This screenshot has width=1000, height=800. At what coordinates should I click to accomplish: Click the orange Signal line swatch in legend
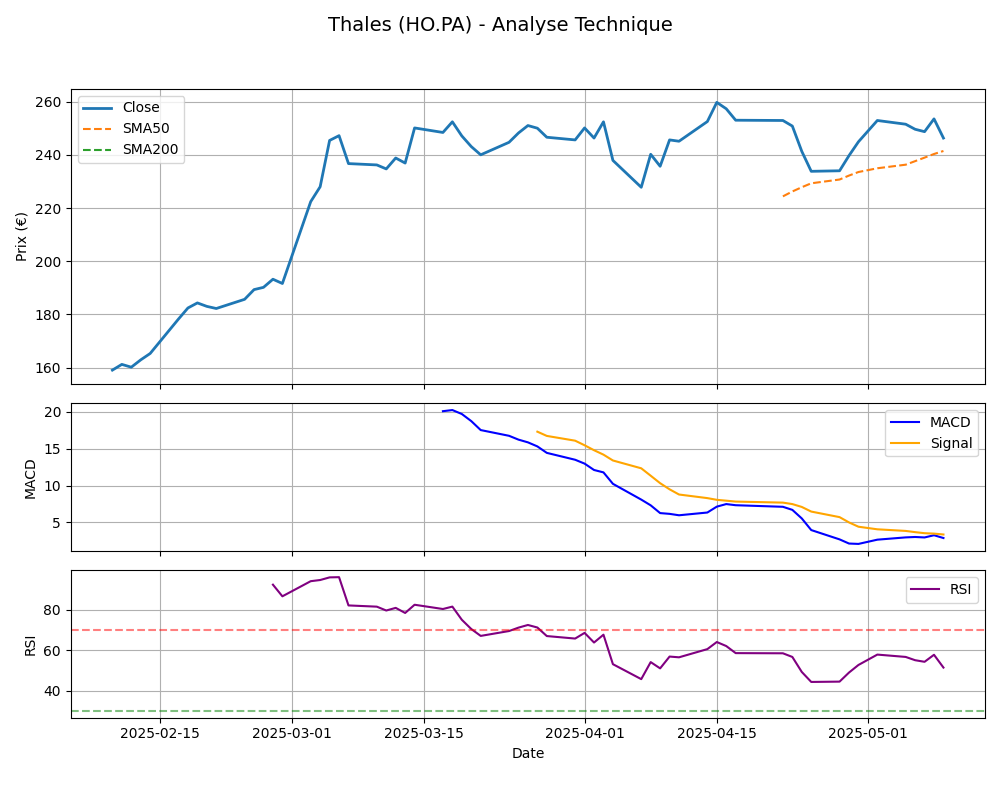click(905, 443)
